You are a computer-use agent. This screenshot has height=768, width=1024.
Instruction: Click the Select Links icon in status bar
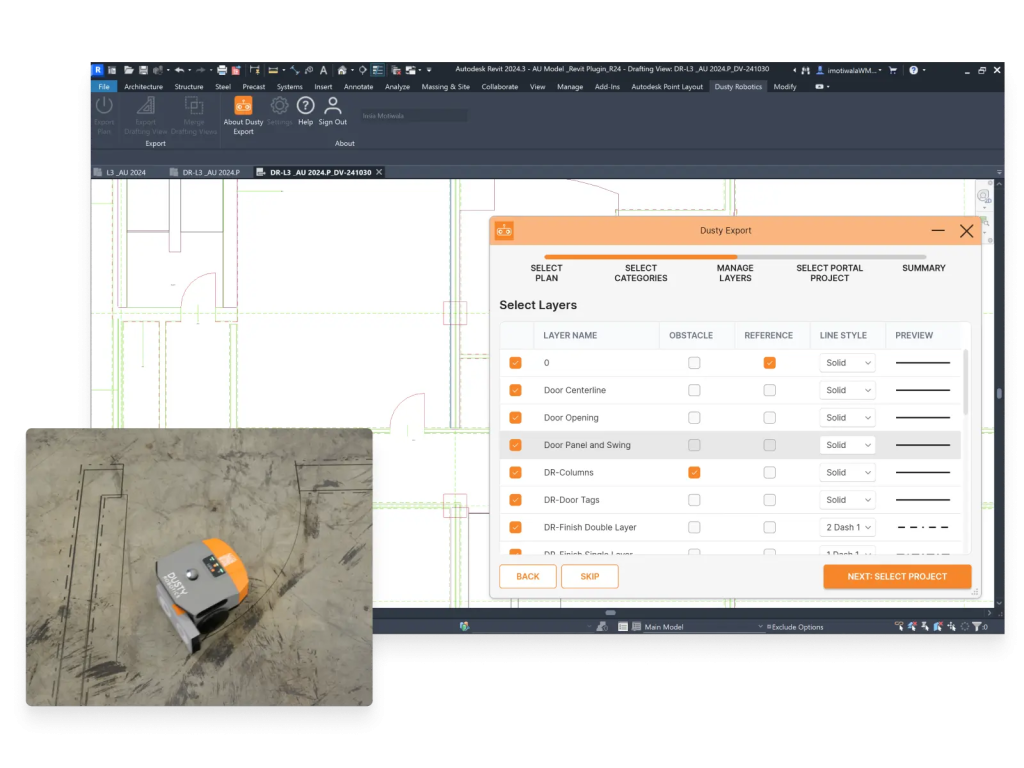tap(899, 626)
